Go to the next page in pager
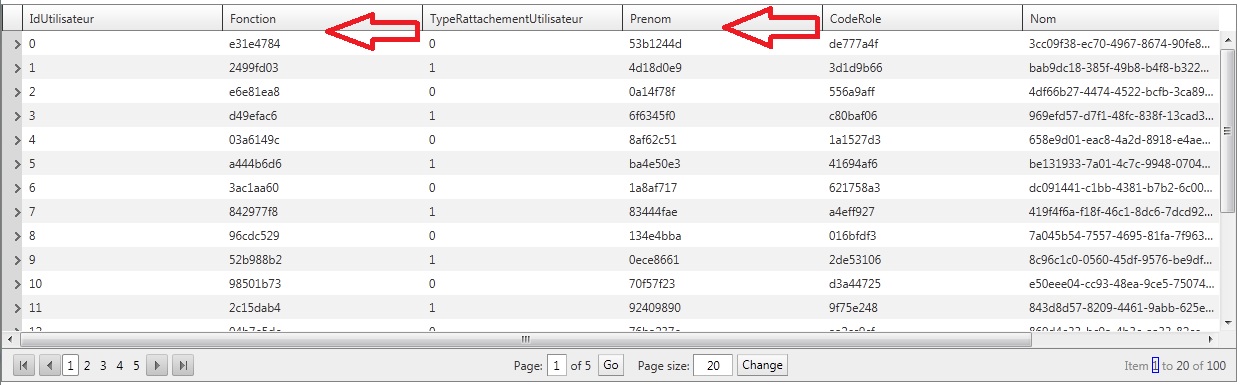Image resolution: width=1240 pixels, height=385 pixels. coord(157,366)
